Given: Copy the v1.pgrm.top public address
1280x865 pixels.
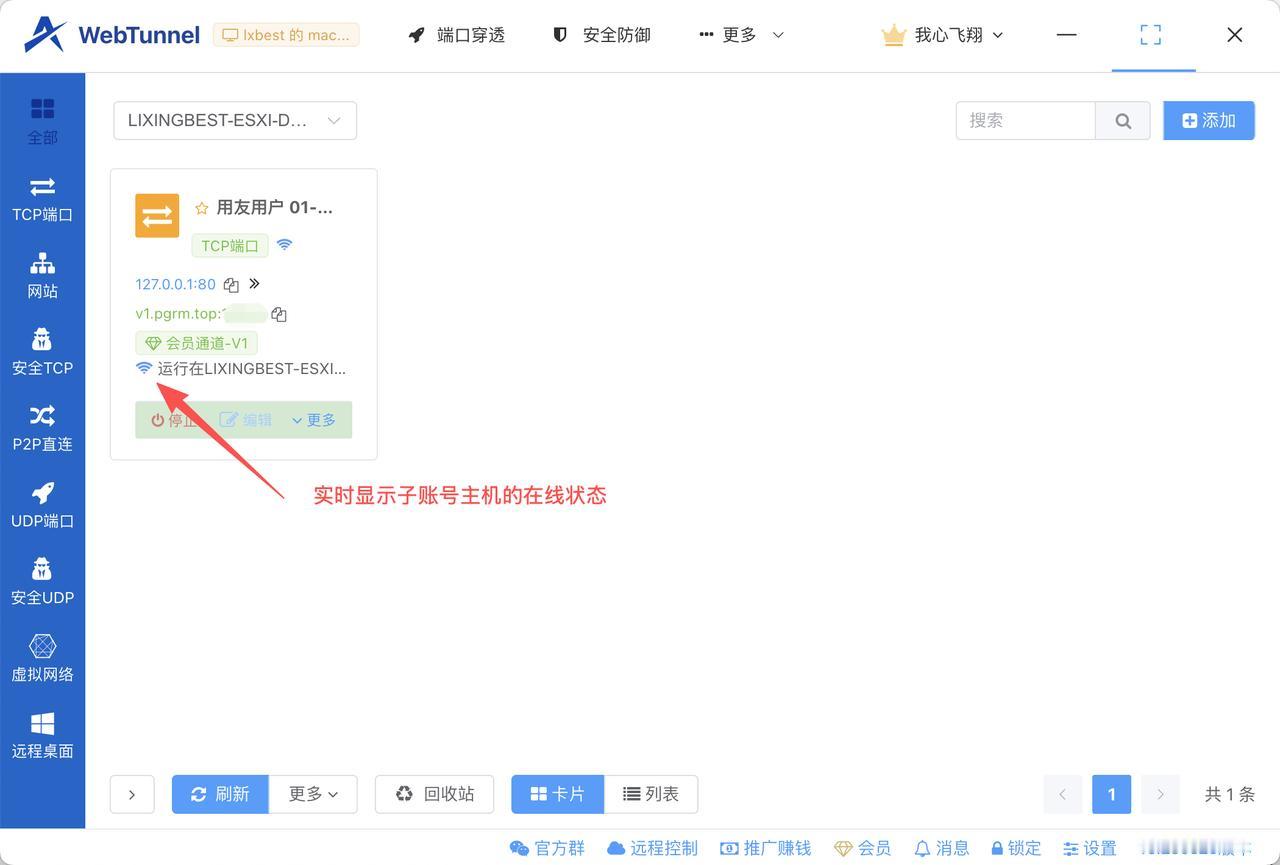Looking at the screenshot, I should (x=279, y=314).
